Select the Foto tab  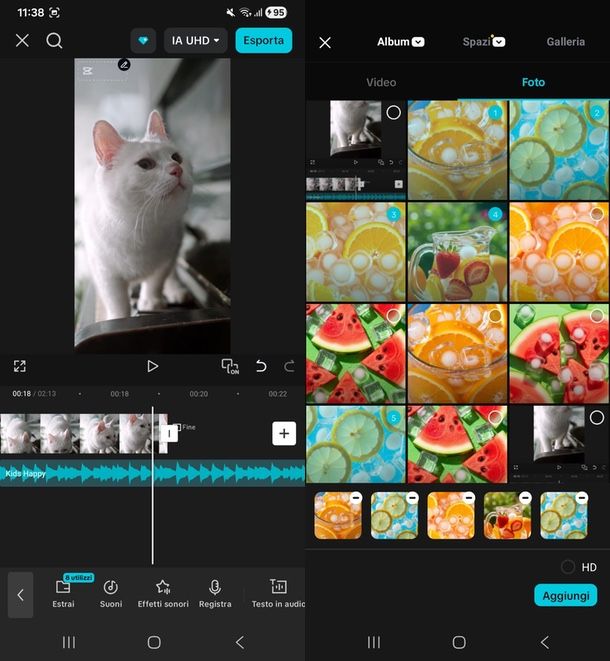click(533, 82)
